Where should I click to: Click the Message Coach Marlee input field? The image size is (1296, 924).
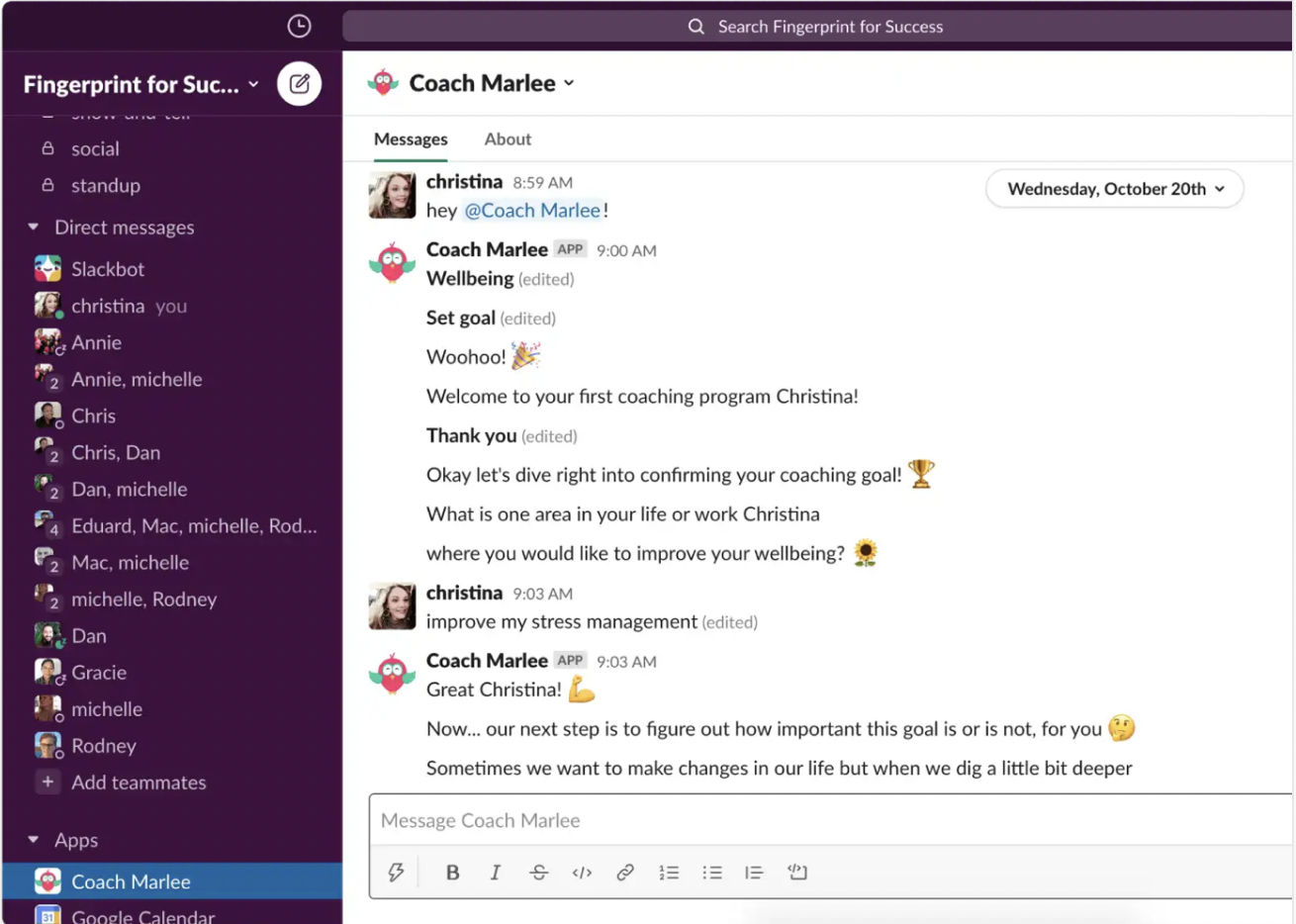click(x=831, y=820)
